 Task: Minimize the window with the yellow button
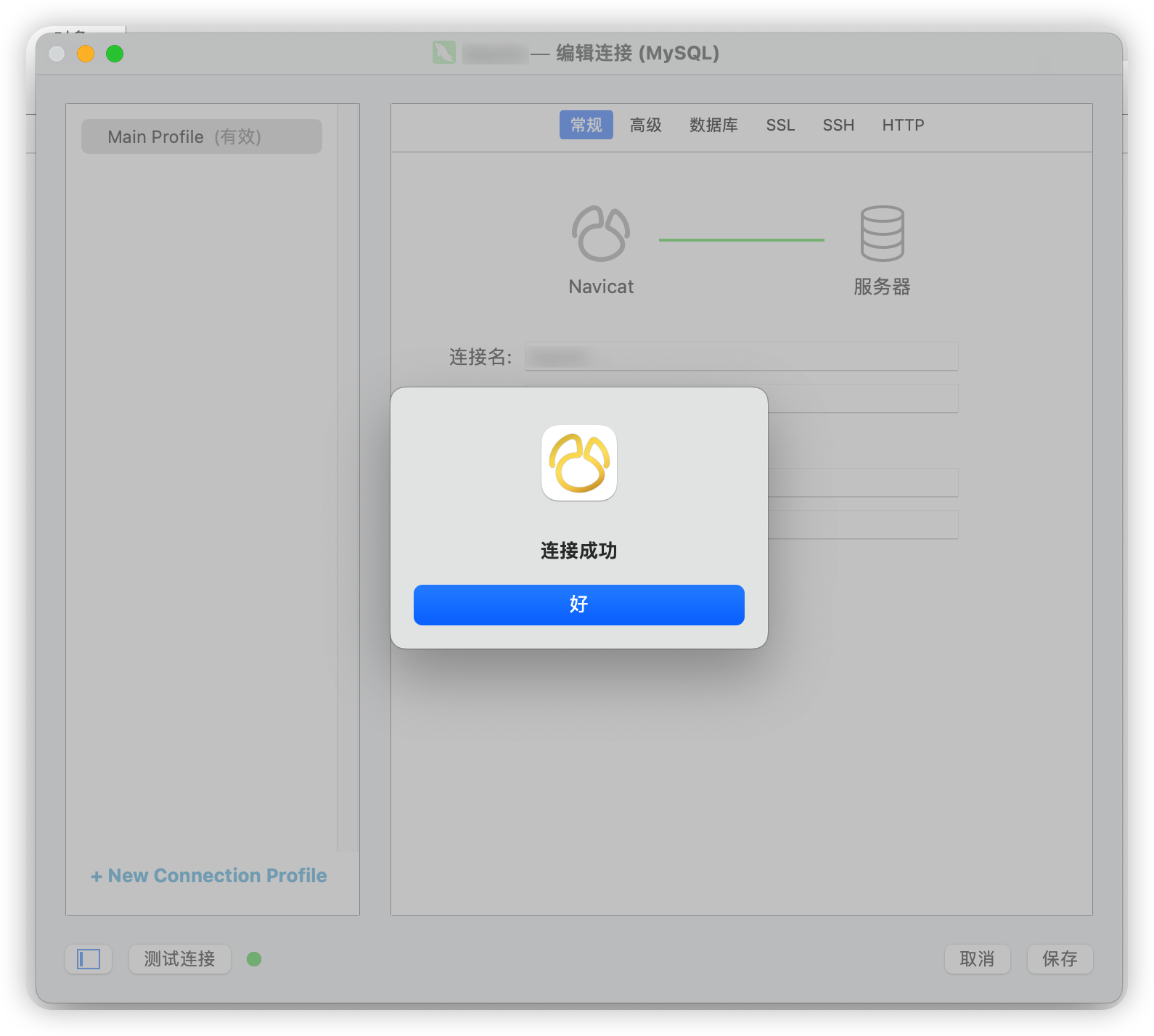coord(86,54)
